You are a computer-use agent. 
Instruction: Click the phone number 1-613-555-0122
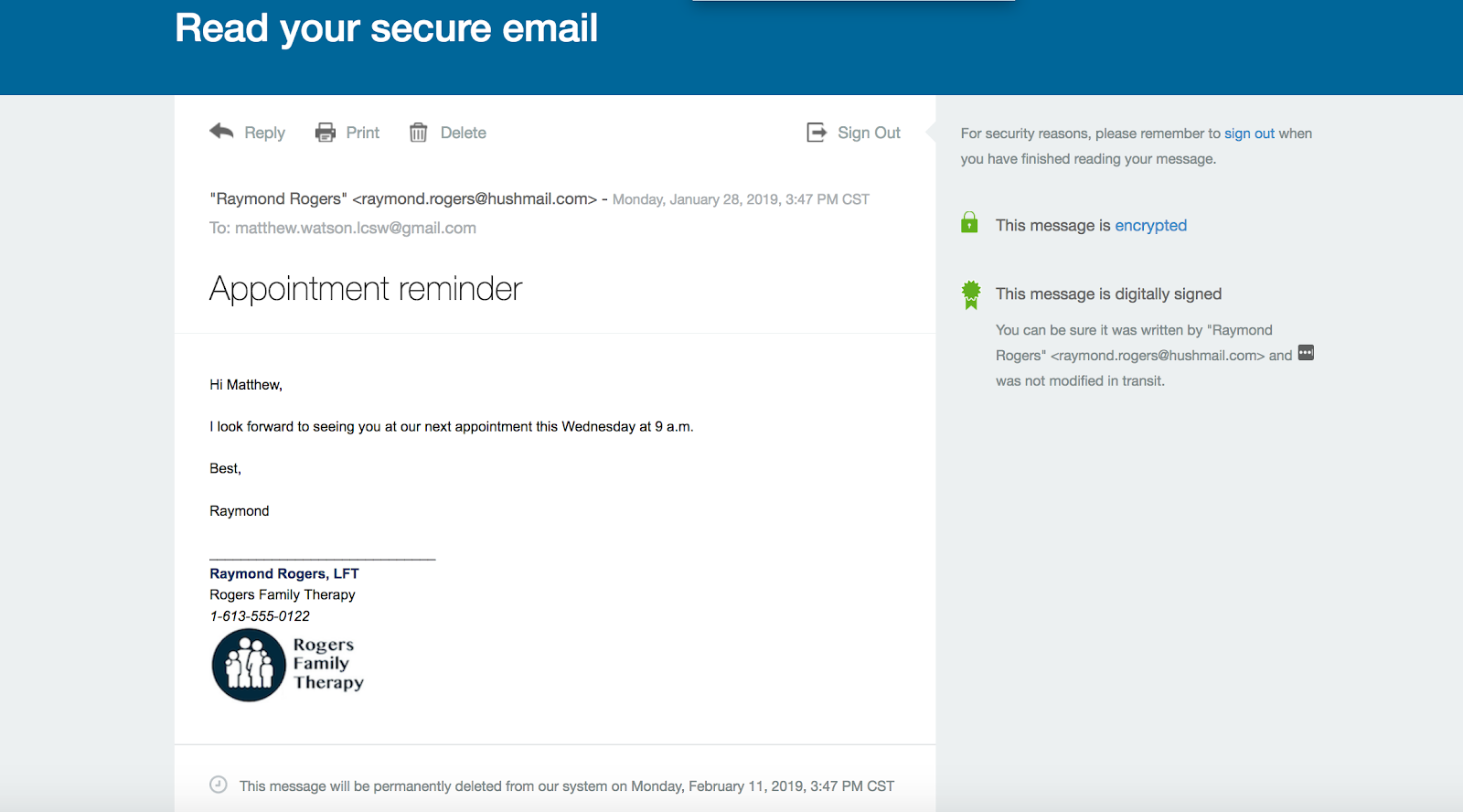tap(260, 616)
